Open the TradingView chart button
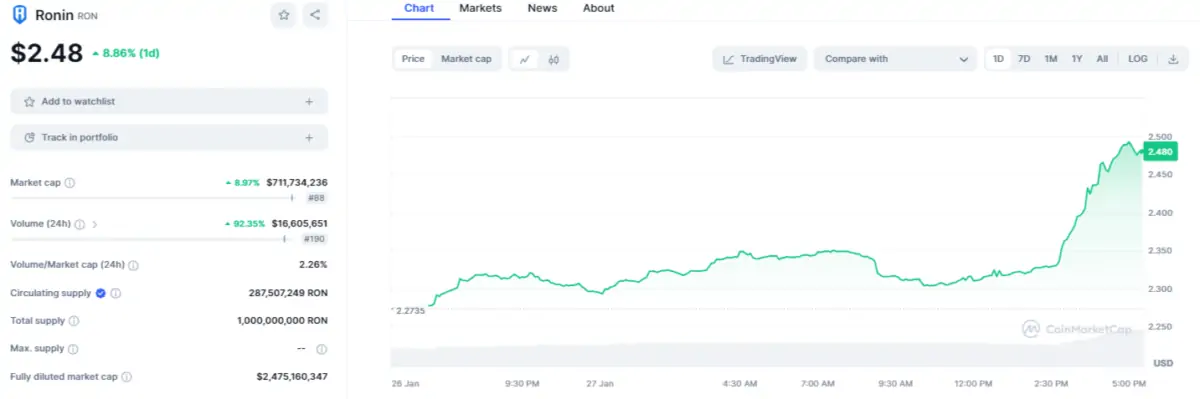The width and height of the screenshot is (1200, 399). (759, 59)
